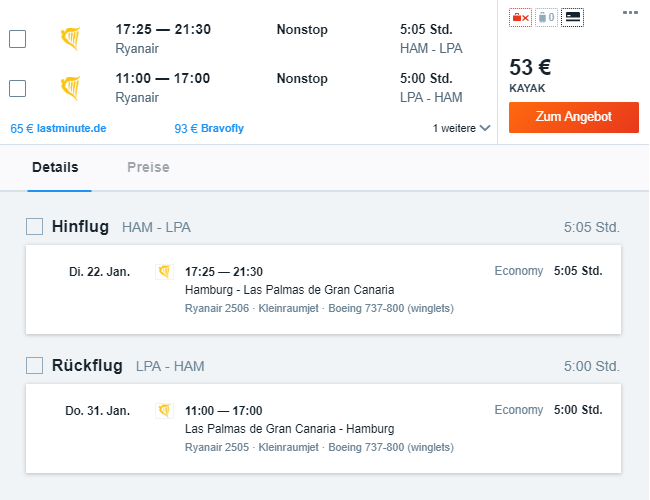The height and width of the screenshot is (500, 650).
Task: Click small Ryanair logo in Hinflug details
Action: (x=165, y=272)
